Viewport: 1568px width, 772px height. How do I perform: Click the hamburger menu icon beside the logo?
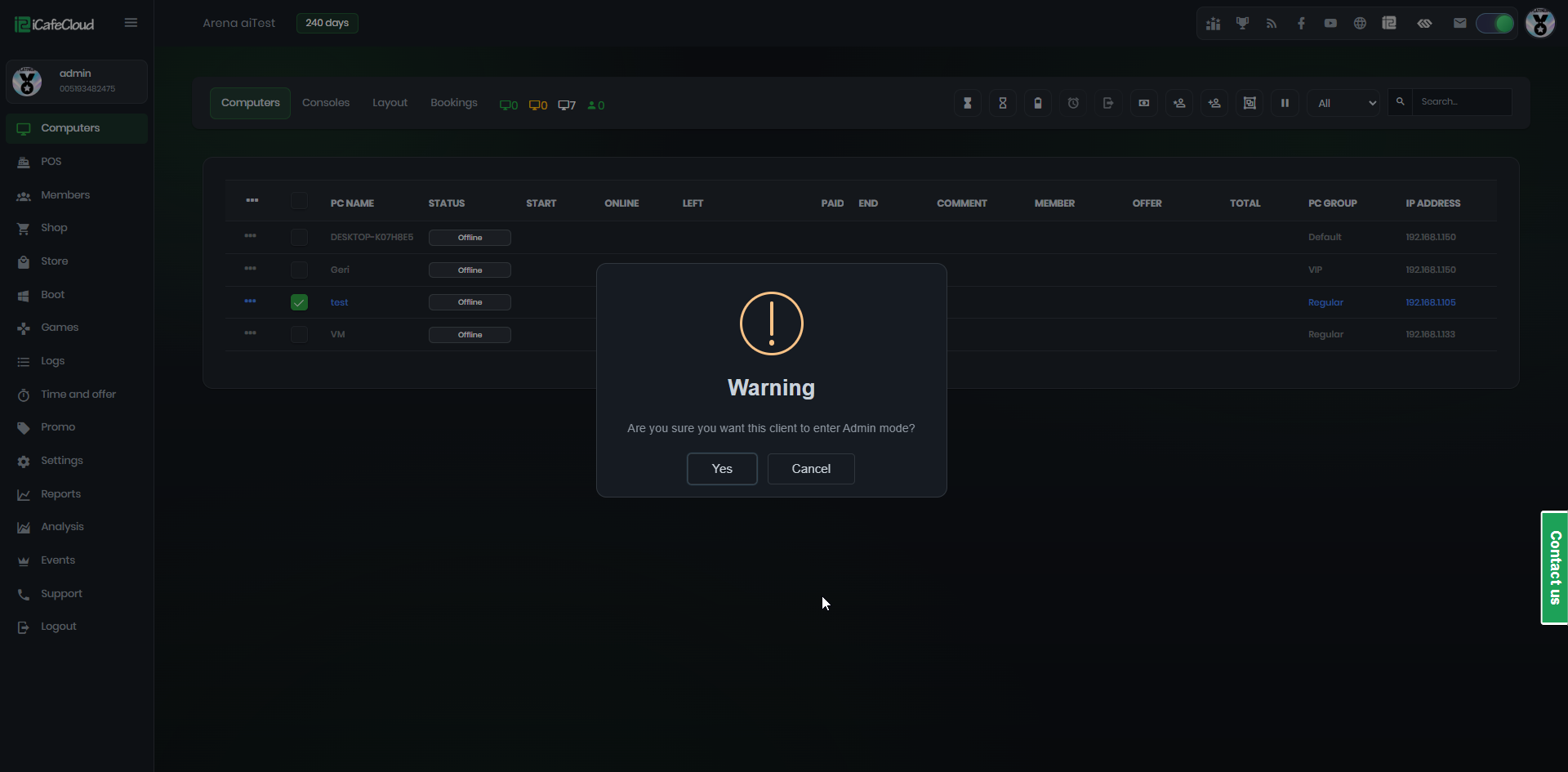point(131,23)
